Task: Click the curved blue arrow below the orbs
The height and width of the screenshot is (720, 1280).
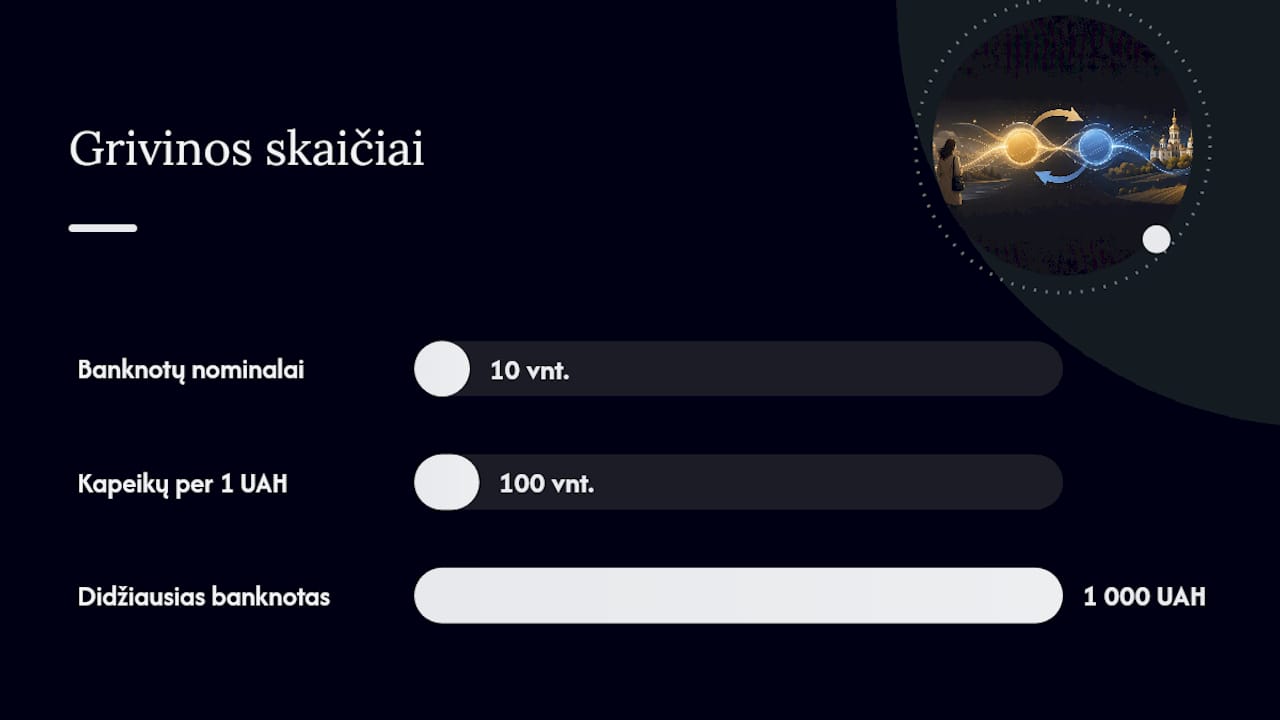Action: (1060, 173)
